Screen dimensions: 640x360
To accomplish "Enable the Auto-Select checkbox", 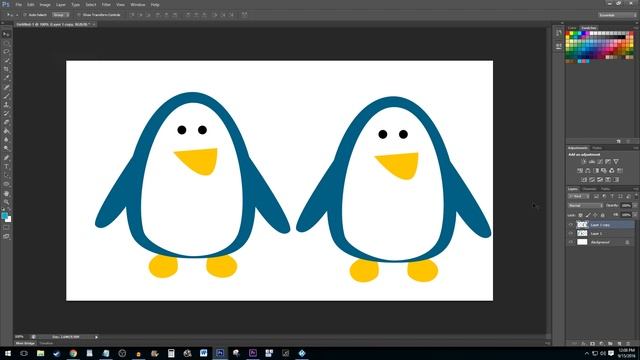I will tap(25, 15).
